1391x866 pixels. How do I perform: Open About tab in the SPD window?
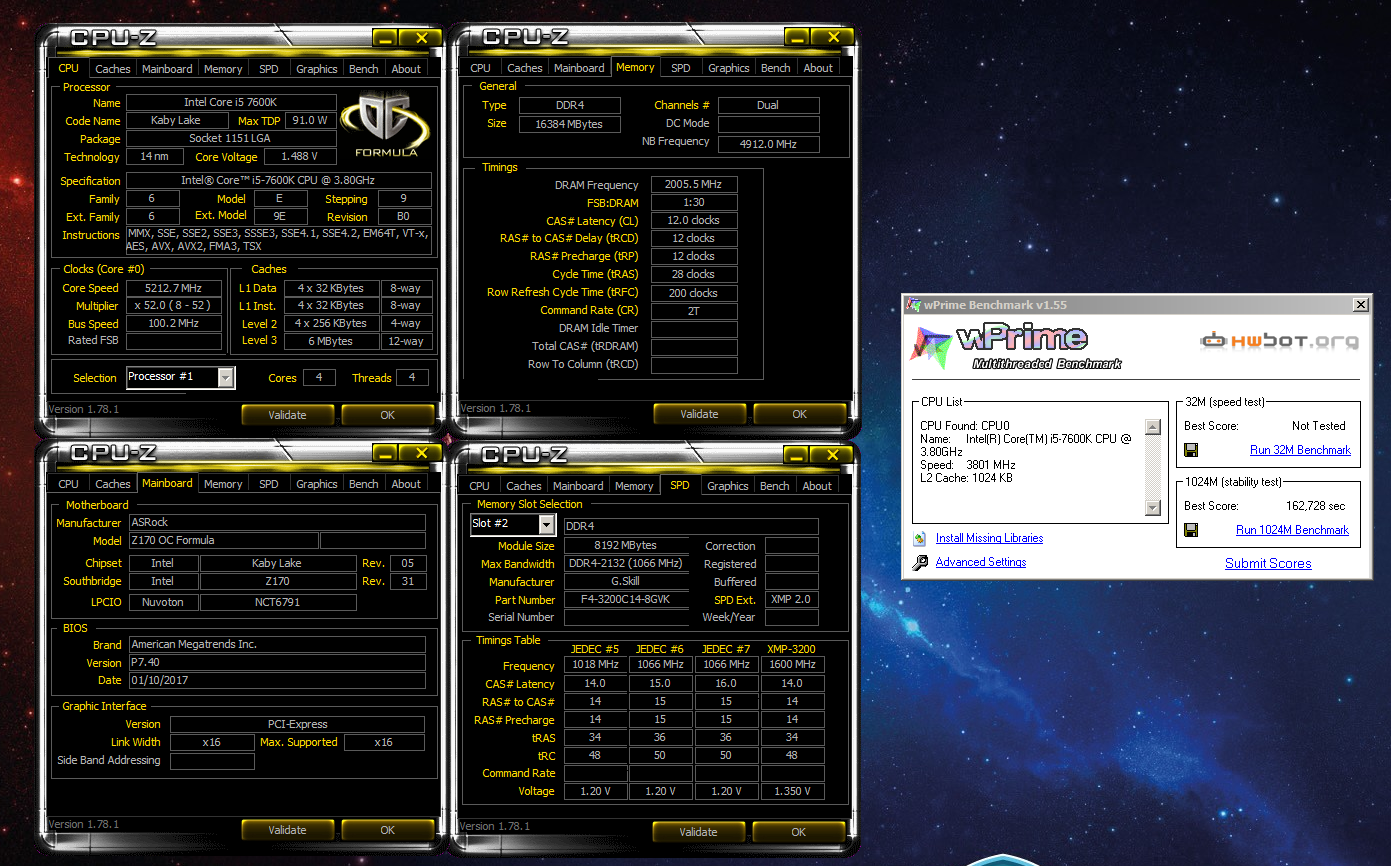coord(817,486)
